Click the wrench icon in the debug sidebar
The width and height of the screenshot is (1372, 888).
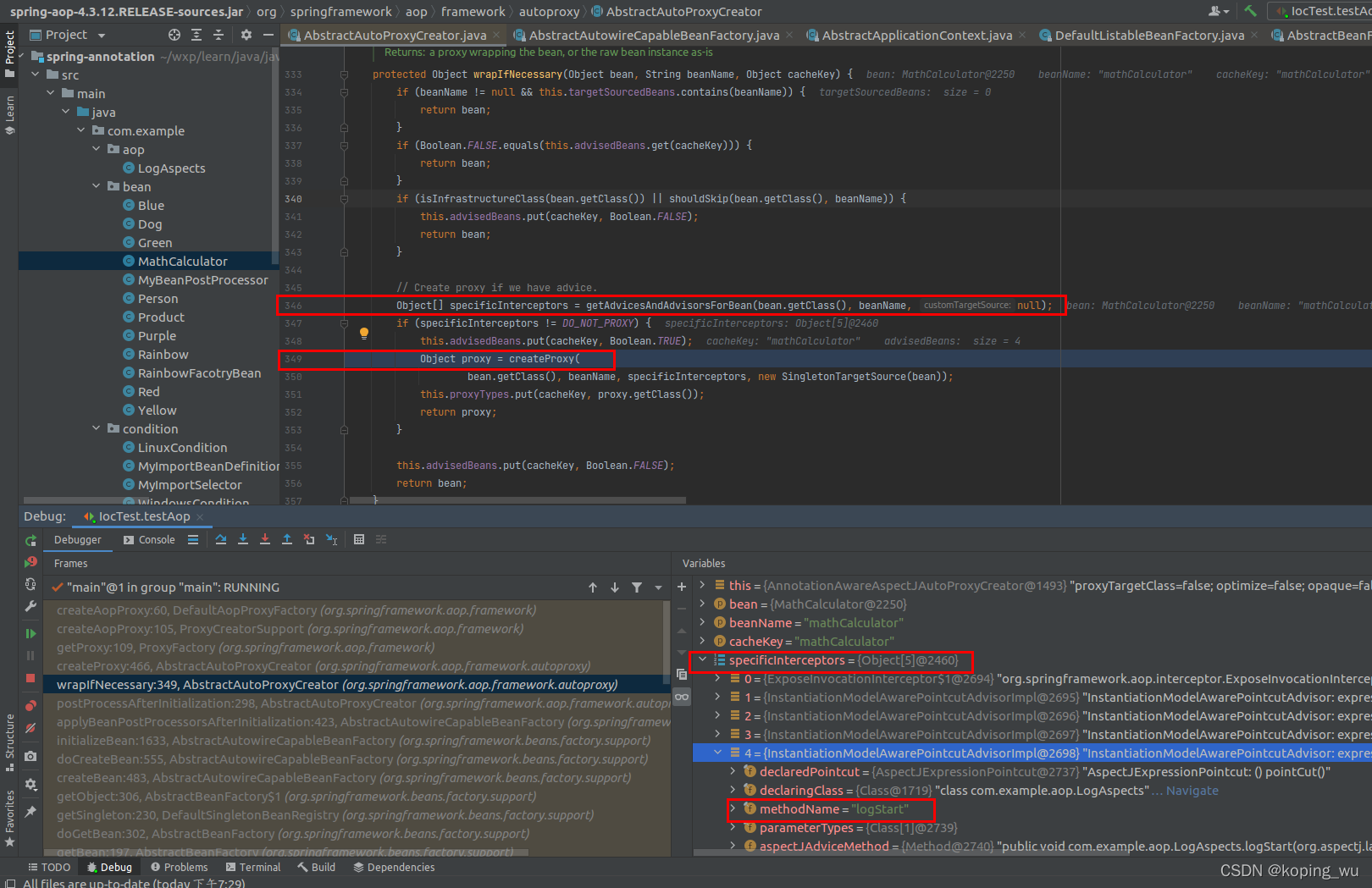click(x=30, y=606)
